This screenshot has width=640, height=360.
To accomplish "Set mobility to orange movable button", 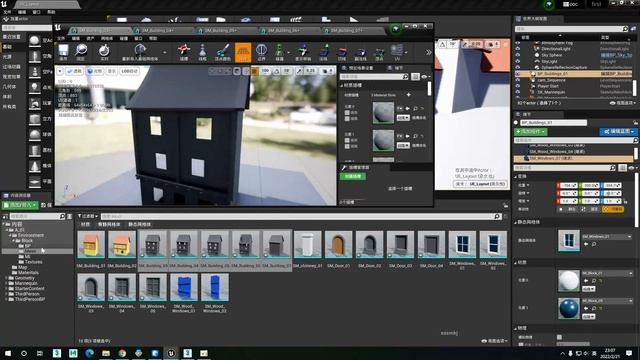I will pos(613,209).
